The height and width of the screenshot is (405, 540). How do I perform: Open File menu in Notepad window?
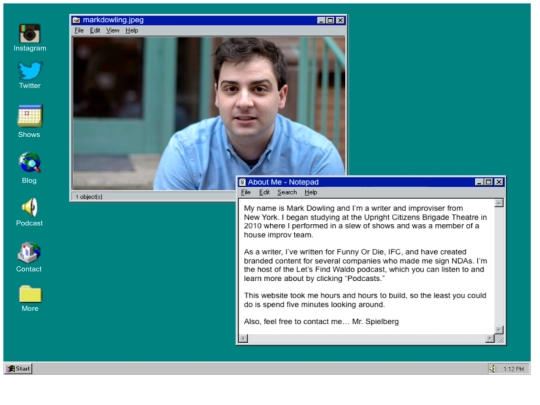point(246,192)
